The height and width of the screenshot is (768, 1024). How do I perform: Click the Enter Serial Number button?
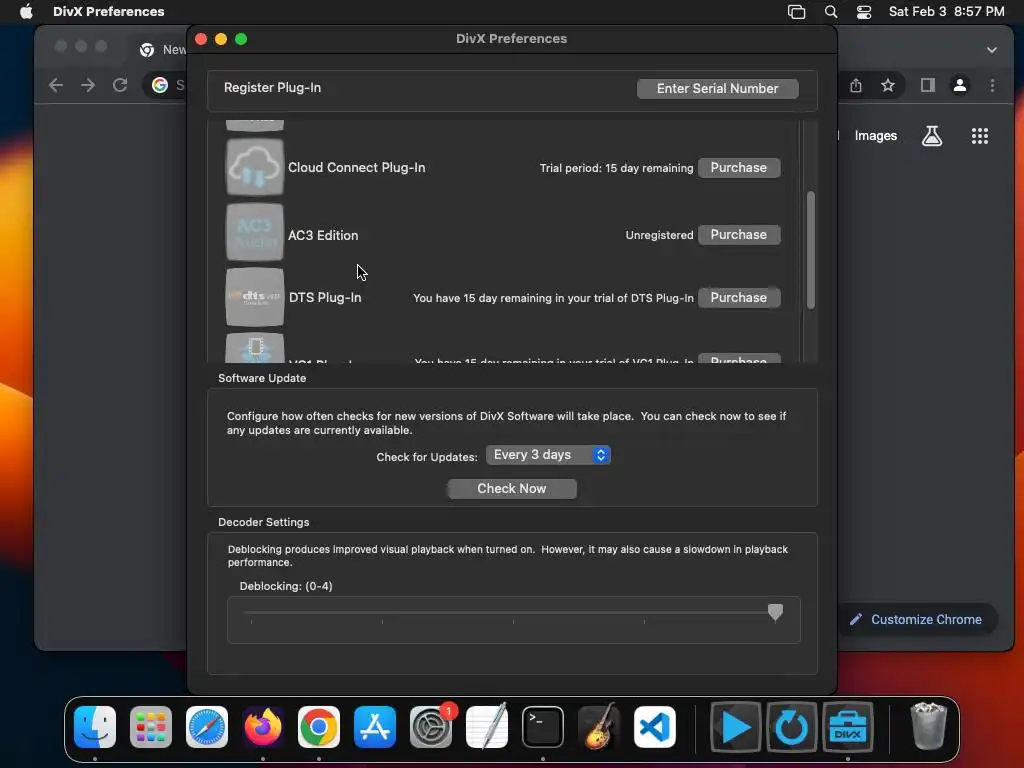tap(717, 88)
